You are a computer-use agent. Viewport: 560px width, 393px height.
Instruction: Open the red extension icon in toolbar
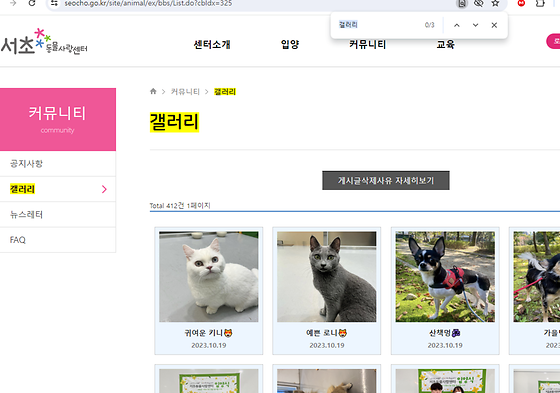(521, 3)
